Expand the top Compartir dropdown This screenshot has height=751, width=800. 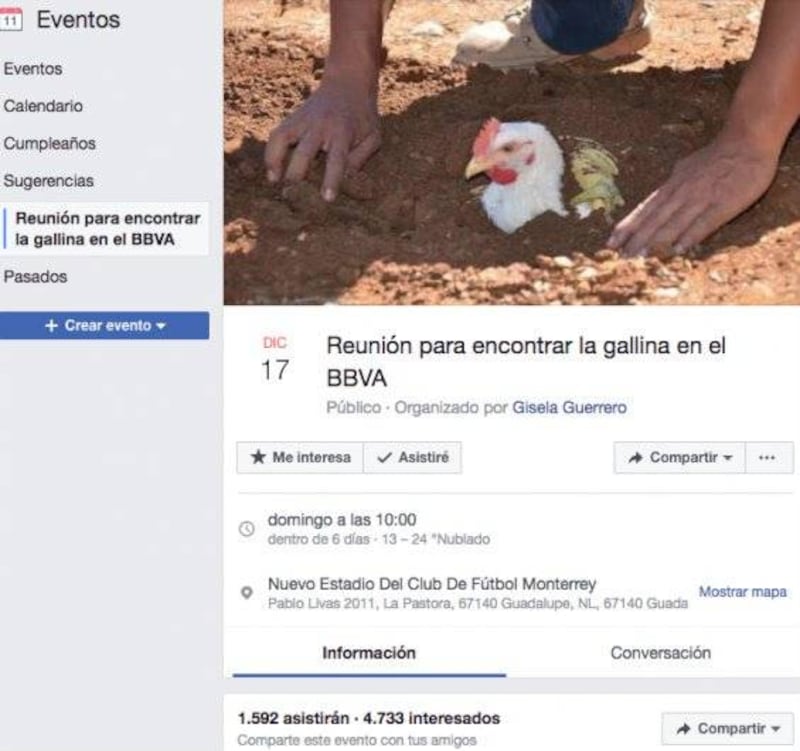(x=680, y=458)
